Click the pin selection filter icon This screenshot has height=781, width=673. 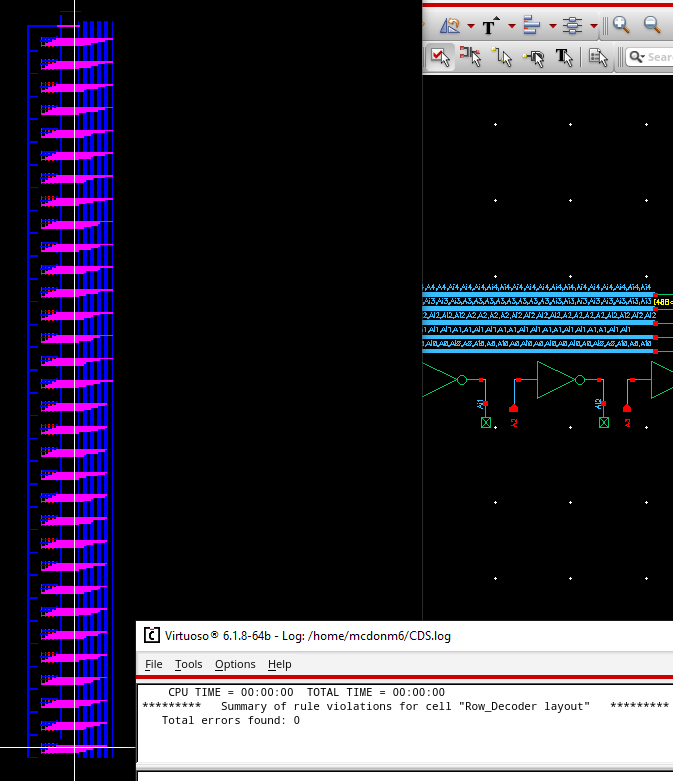coord(534,57)
